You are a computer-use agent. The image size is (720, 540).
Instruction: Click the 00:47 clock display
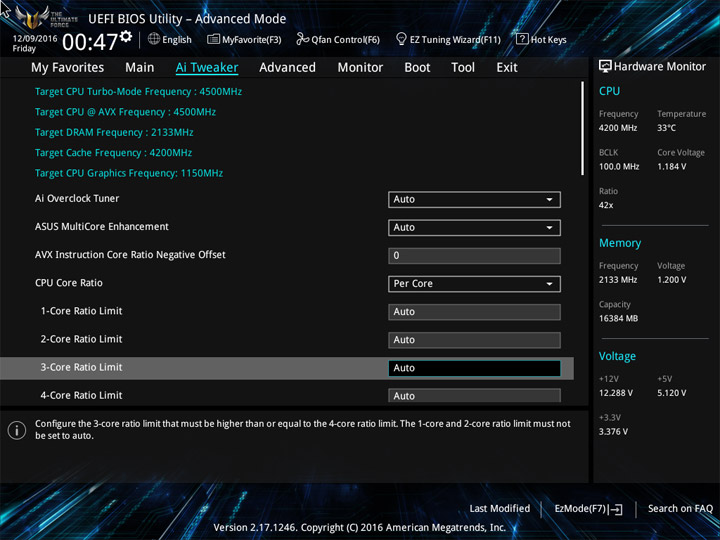[90, 42]
